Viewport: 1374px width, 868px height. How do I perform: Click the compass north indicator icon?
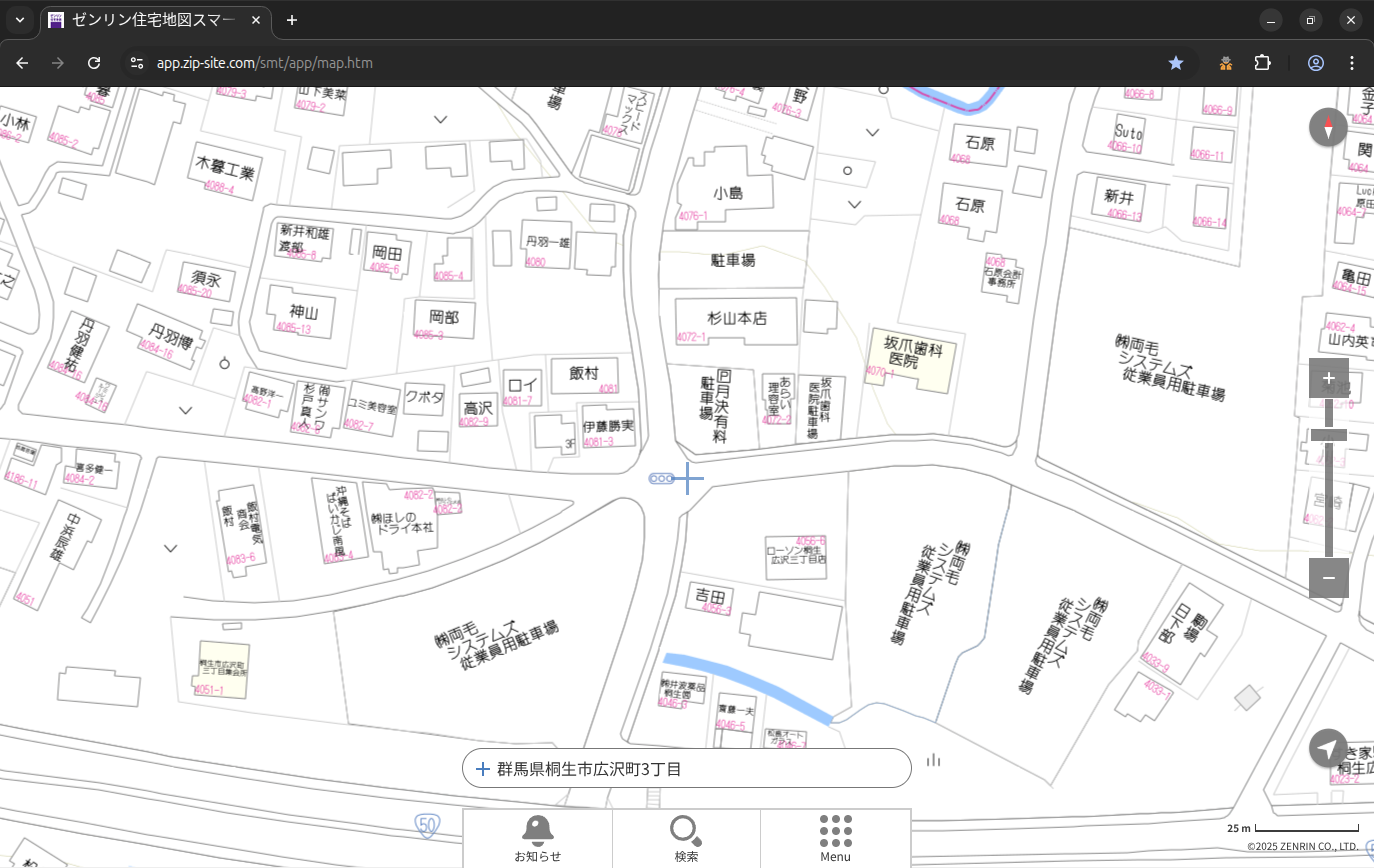[1328, 127]
